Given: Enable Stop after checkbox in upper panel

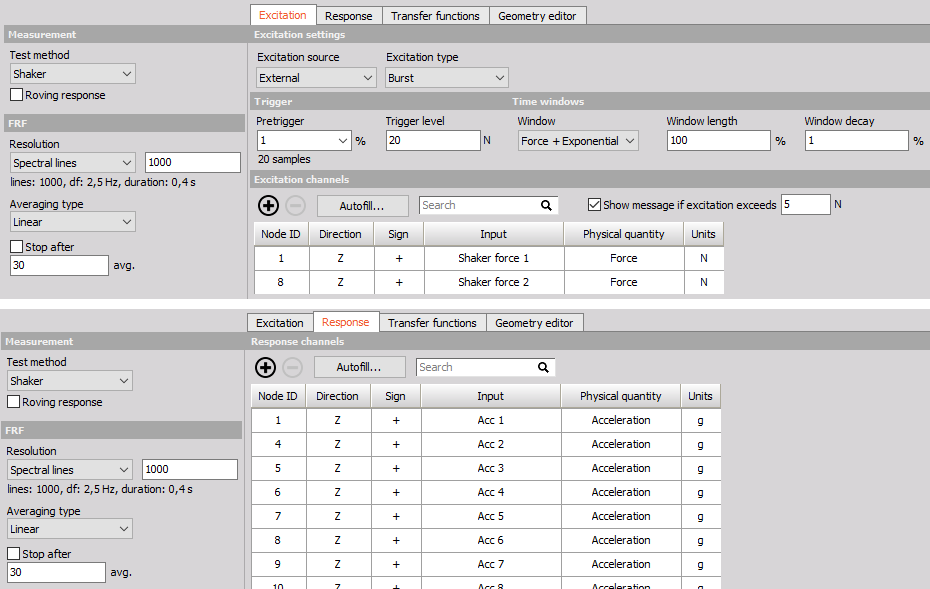Looking at the screenshot, I should coord(17,247).
